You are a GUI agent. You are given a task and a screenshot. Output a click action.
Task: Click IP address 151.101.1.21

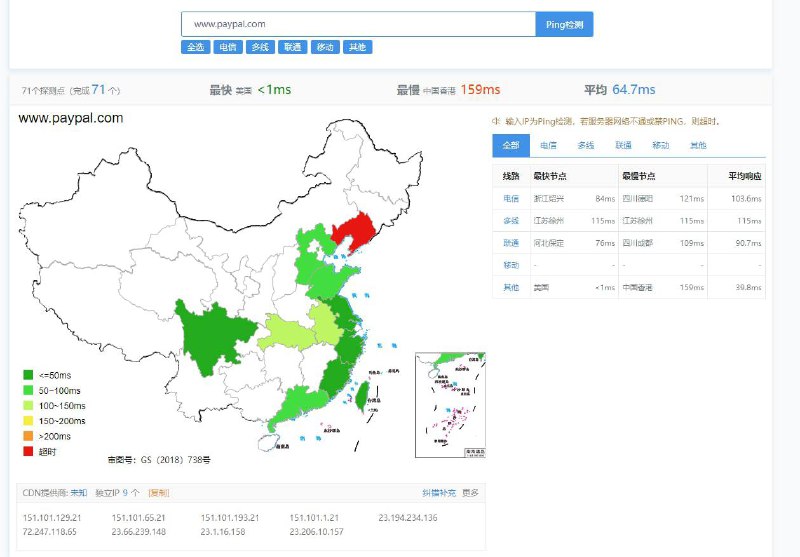pyautogui.click(x=314, y=518)
